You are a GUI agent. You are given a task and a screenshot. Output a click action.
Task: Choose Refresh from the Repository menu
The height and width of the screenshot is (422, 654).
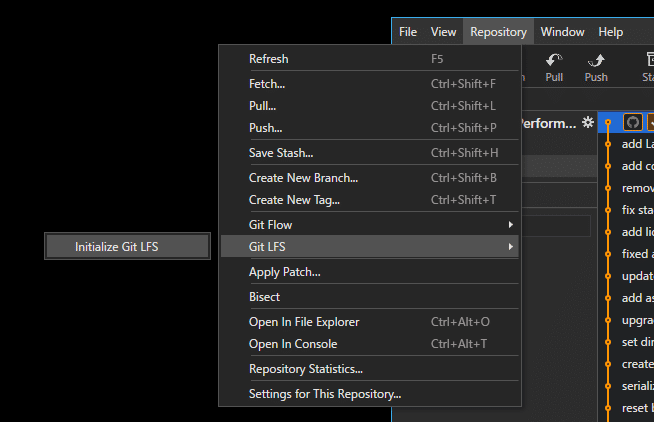tap(268, 59)
